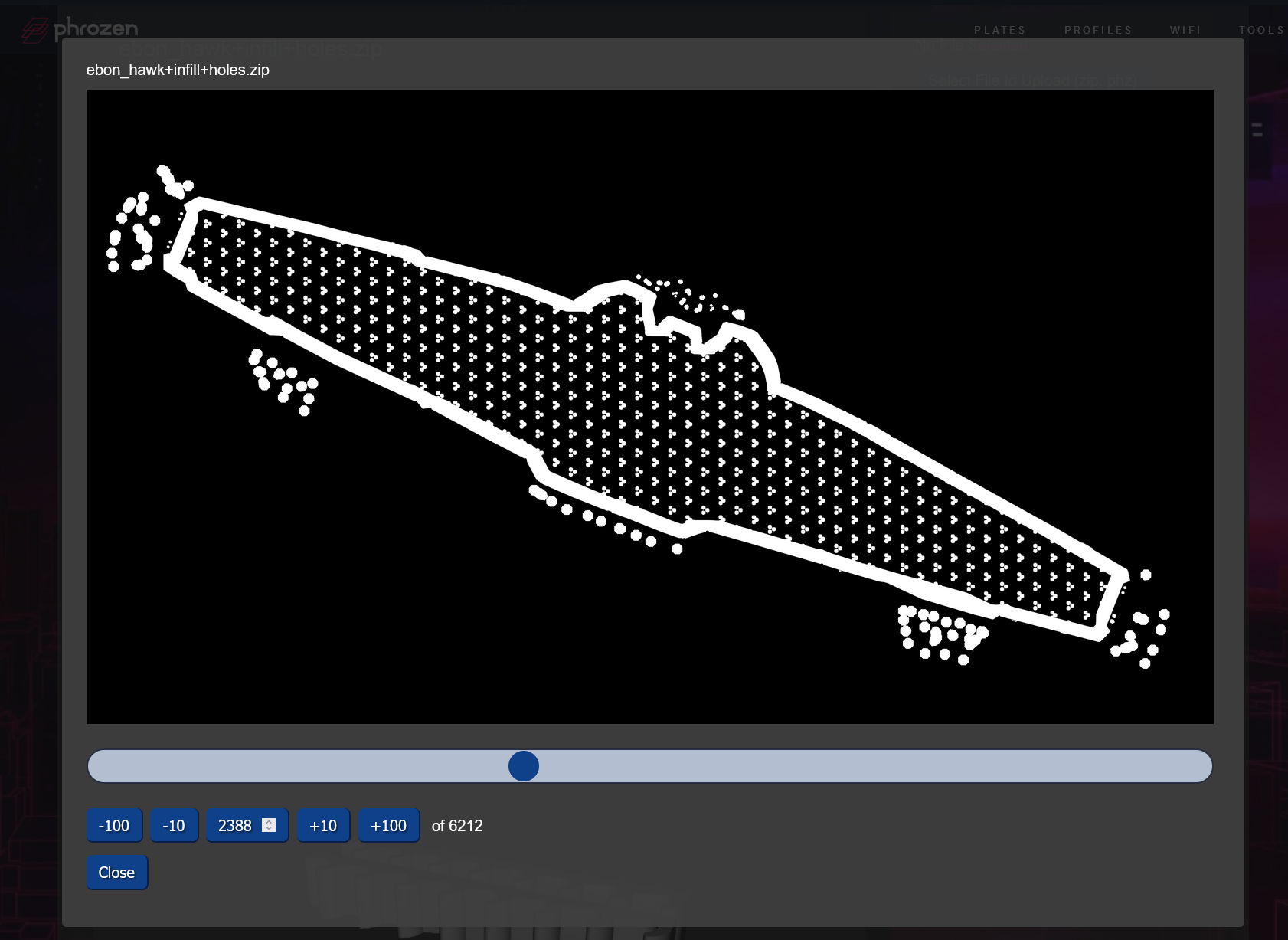Click the hamburger icon at right edge

[1257, 130]
